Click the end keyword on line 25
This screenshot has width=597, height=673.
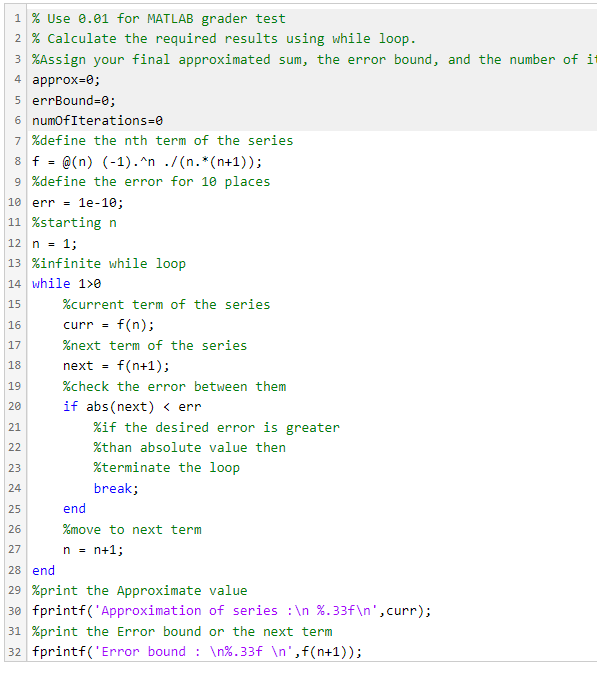(74, 509)
